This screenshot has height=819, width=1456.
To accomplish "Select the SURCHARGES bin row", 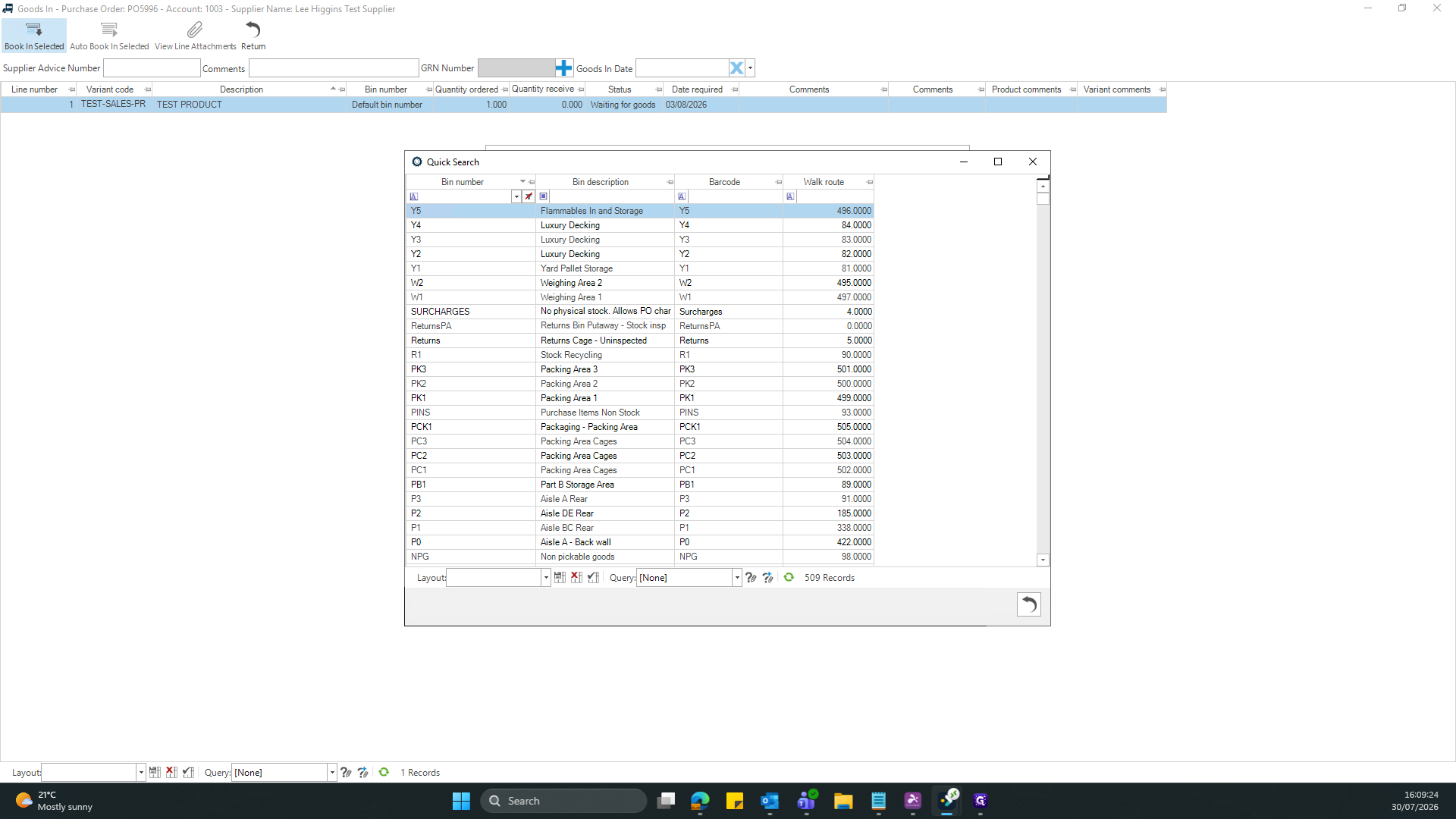I will click(640, 312).
